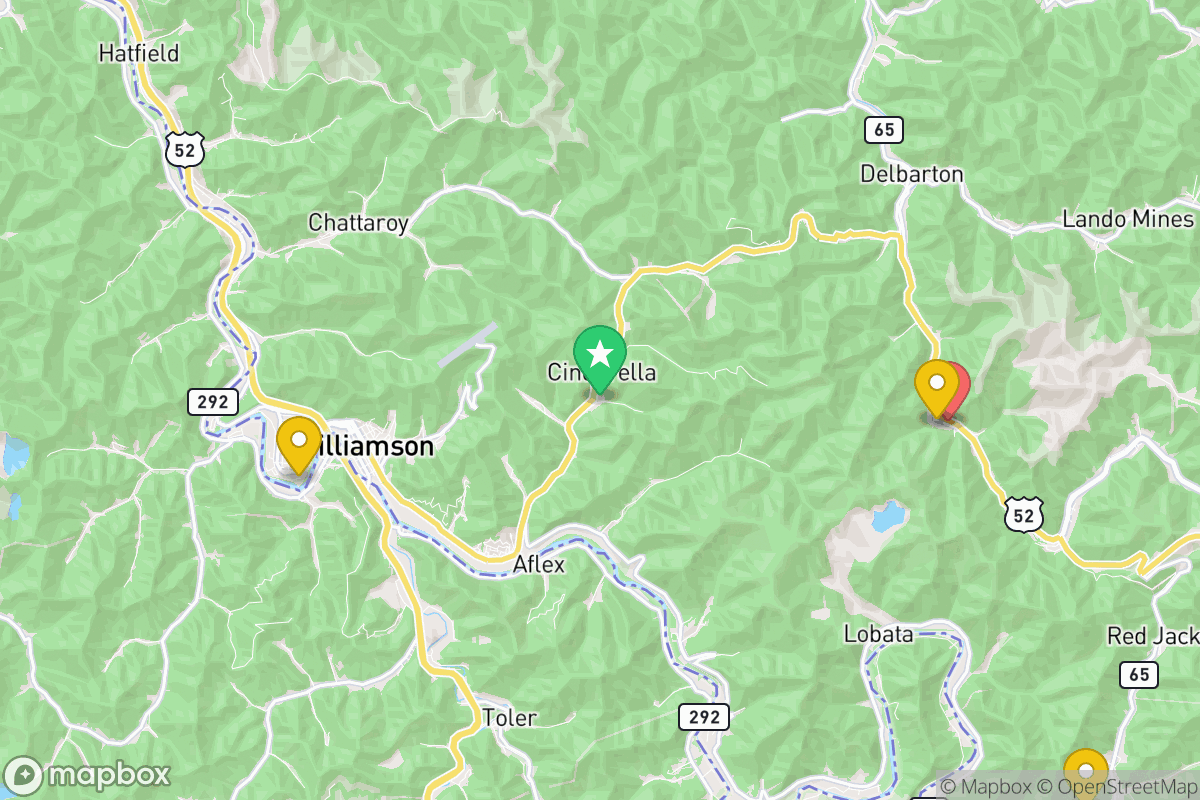Viewport: 1200px width, 800px height.
Task: Click the Delbarton town label
Action: (912, 174)
